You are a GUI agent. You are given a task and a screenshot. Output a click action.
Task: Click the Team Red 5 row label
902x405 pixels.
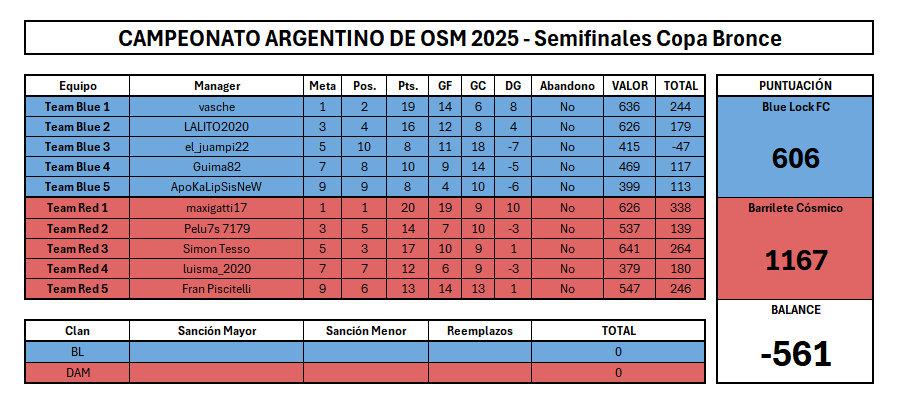pyautogui.click(x=77, y=289)
